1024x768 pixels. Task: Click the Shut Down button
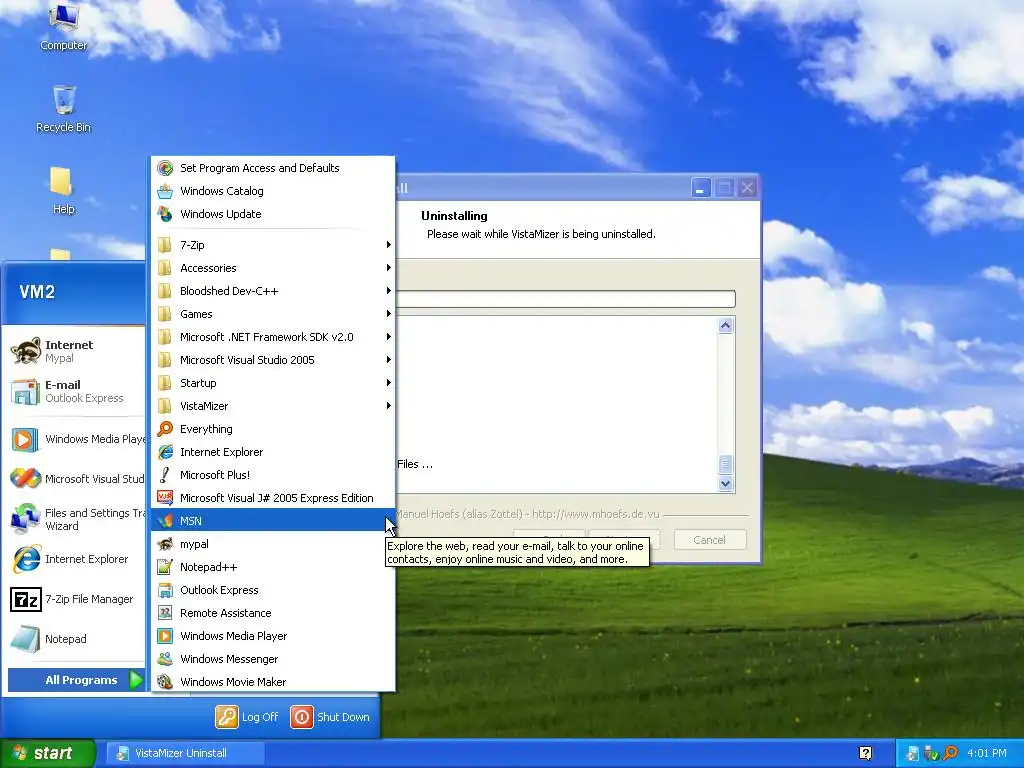point(330,717)
